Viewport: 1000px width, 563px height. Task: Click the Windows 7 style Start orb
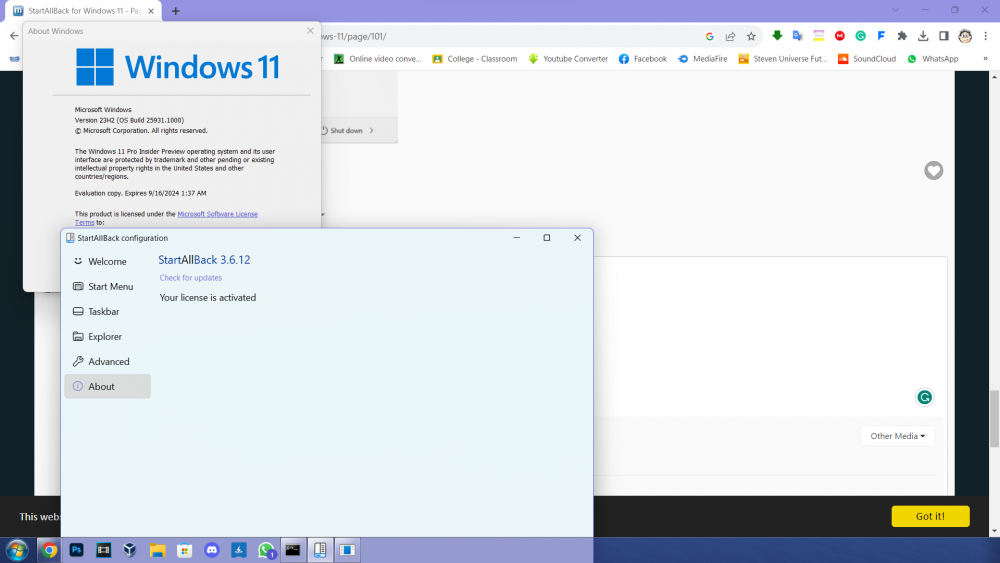point(17,550)
